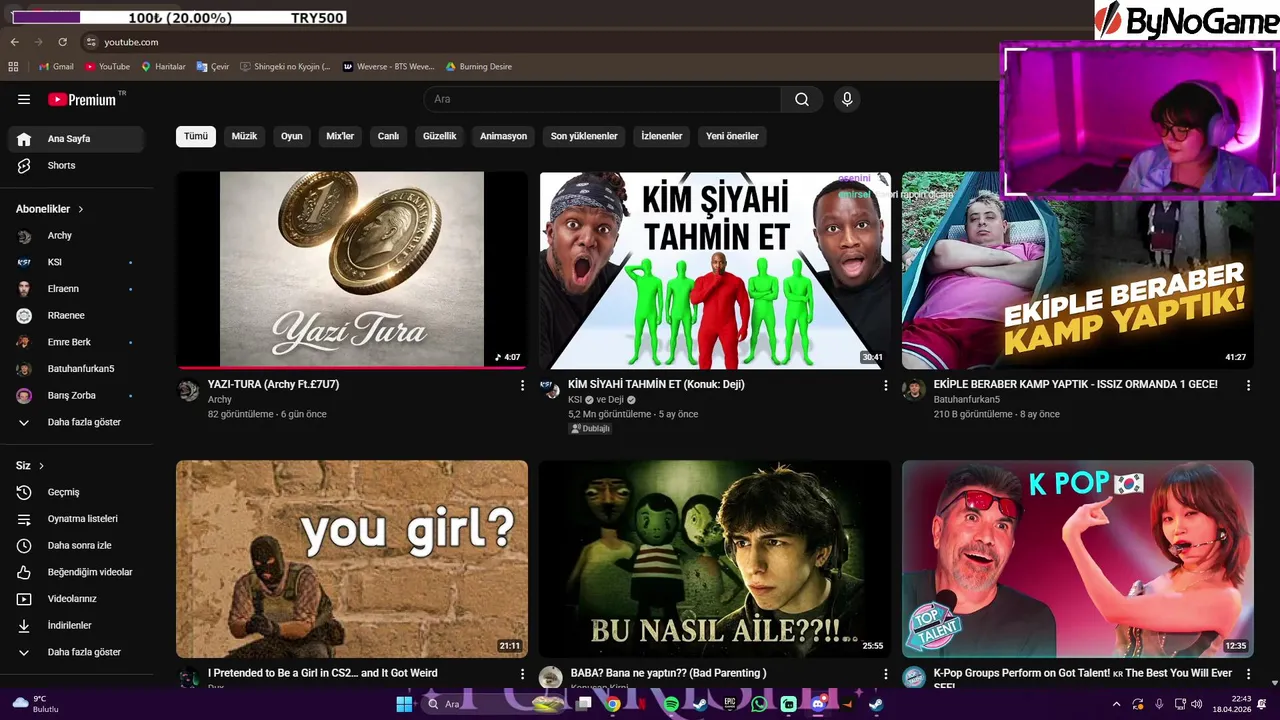Click the Dublajlı badge under KSI video
Screen dimensions: 1280x720
(590, 428)
